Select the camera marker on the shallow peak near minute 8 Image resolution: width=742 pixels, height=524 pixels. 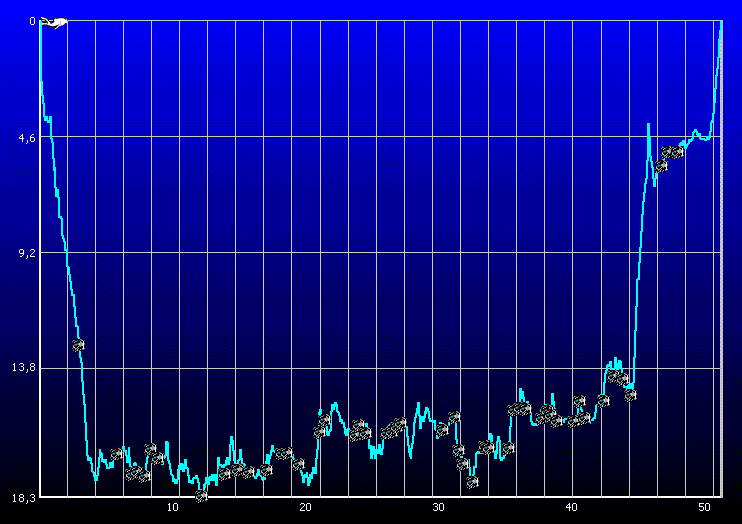click(x=150, y=449)
